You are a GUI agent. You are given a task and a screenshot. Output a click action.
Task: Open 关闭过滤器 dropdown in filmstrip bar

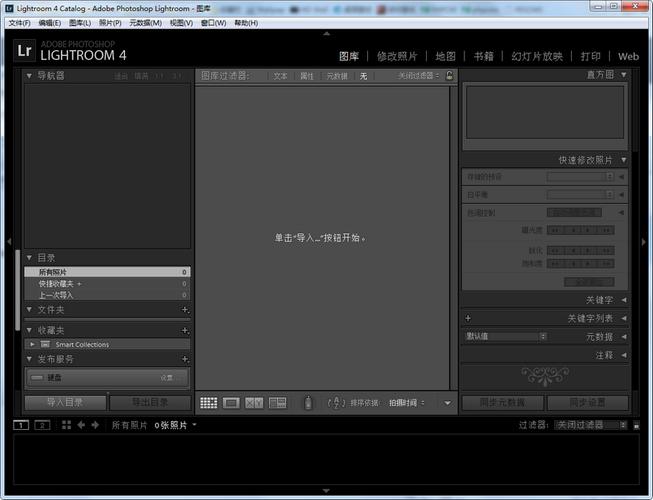tap(591, 425)
